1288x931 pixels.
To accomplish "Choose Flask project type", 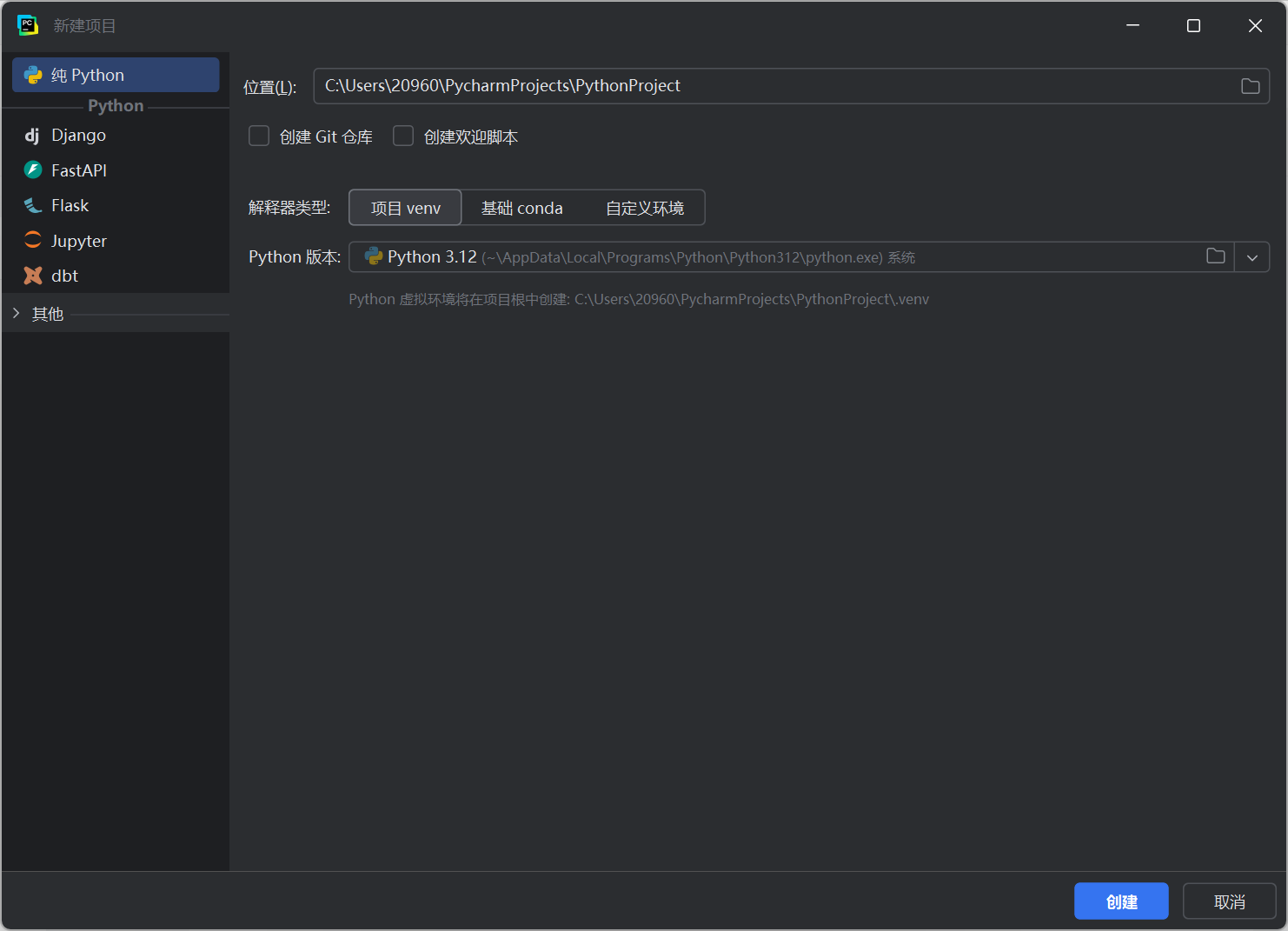I will (x=116, y=206).
